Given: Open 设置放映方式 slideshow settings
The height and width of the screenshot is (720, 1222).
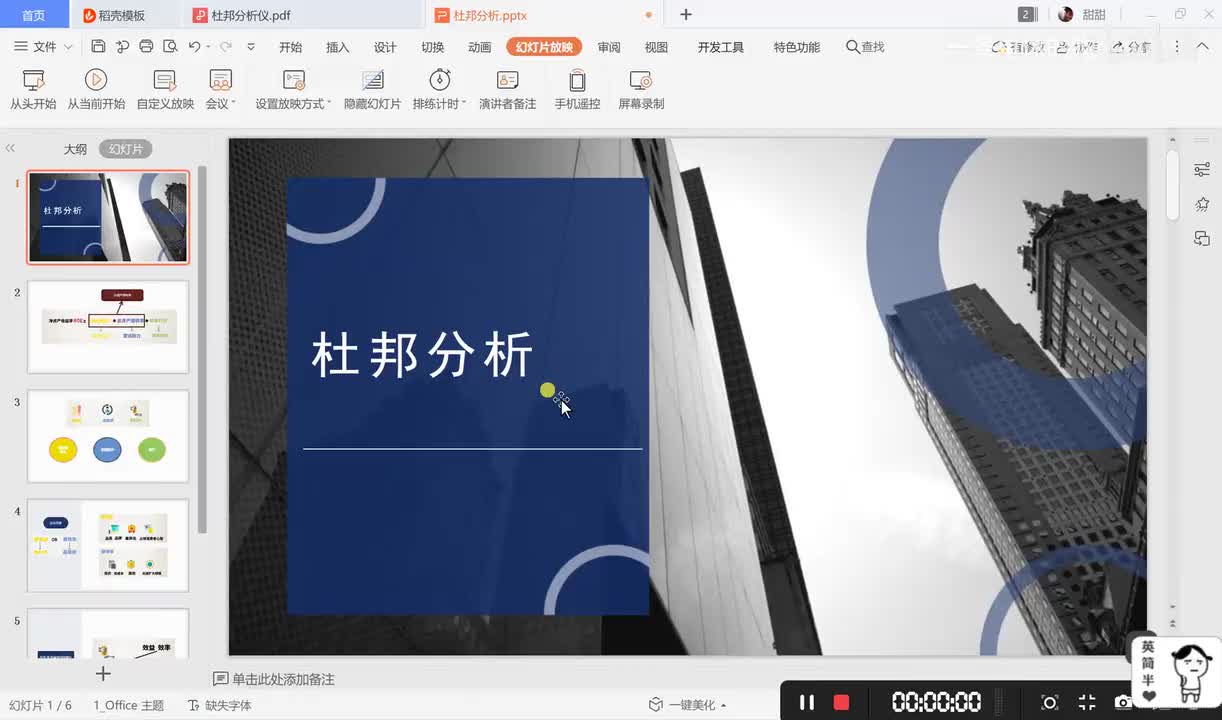Looking at the screenshot, I should tap(293, 89).
